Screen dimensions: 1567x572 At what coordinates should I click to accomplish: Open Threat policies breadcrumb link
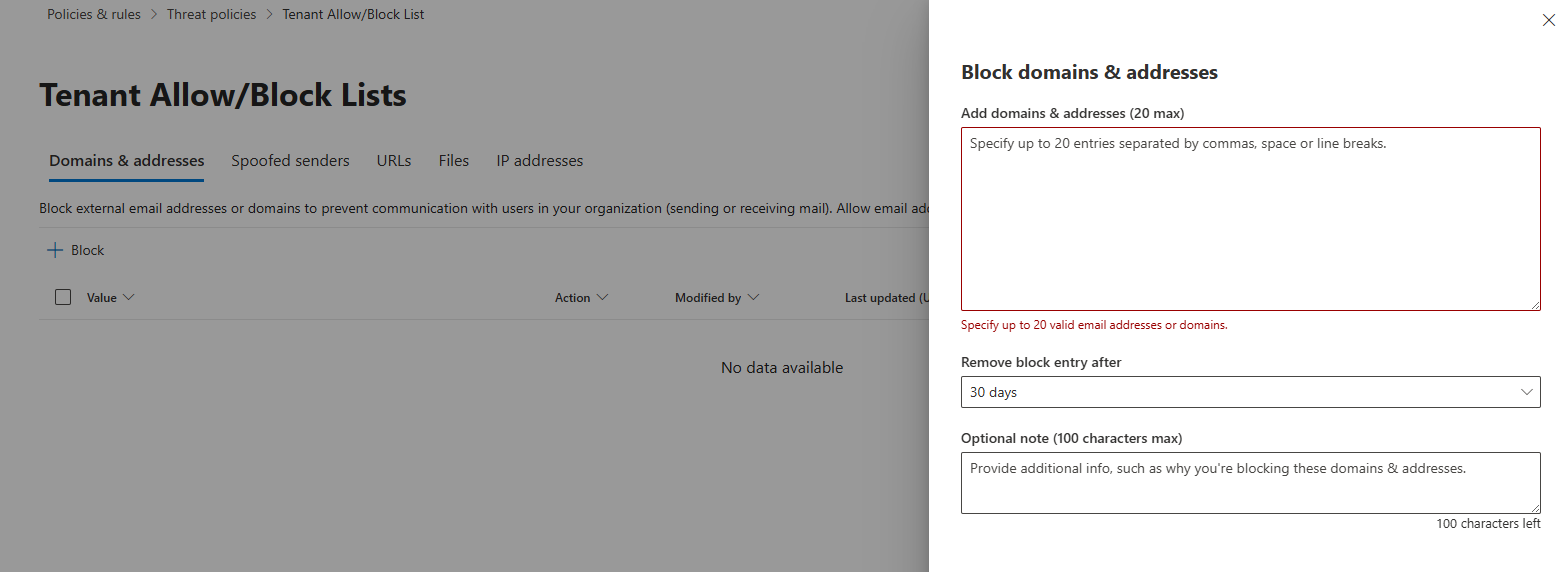211,15
